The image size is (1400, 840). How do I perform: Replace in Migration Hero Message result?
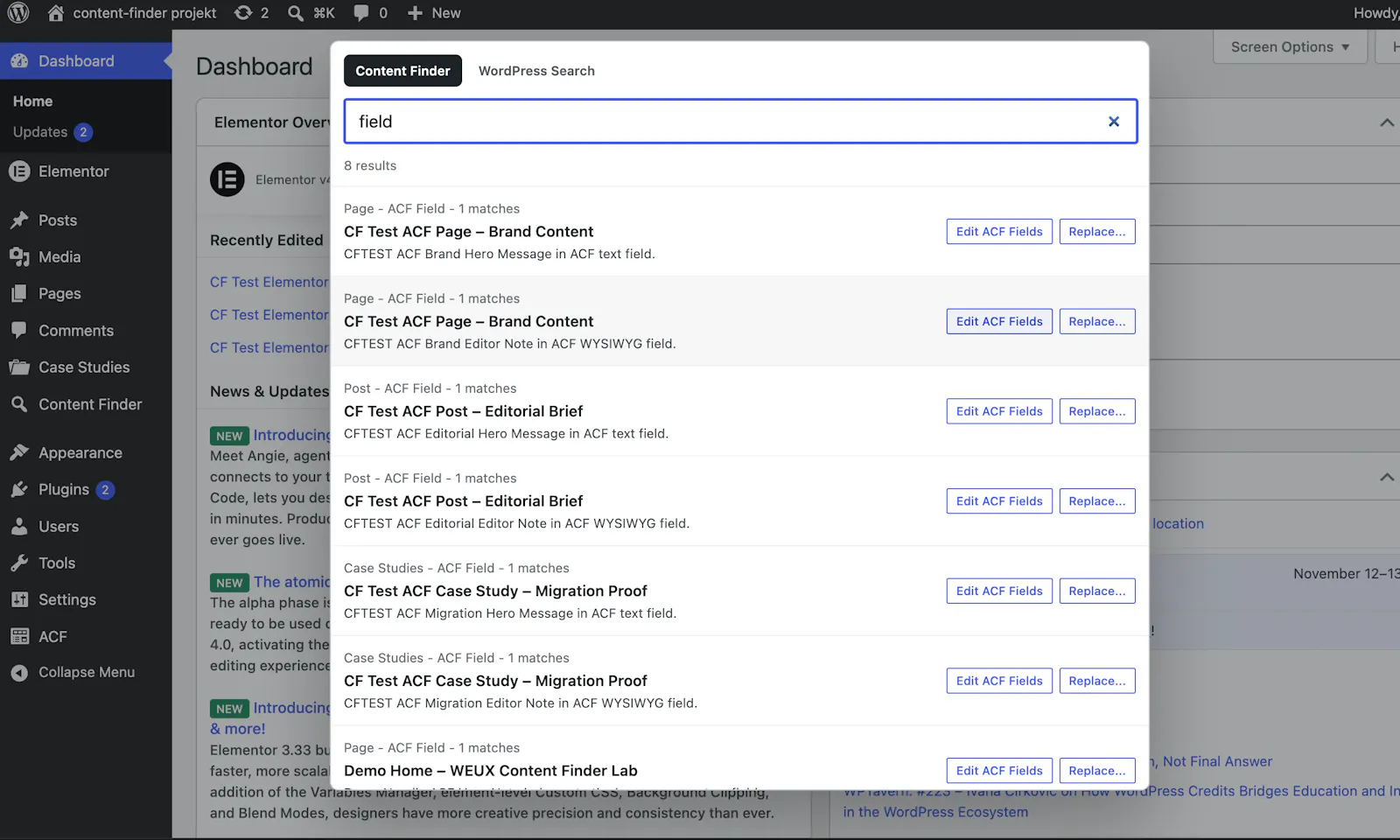point(1097,591)
